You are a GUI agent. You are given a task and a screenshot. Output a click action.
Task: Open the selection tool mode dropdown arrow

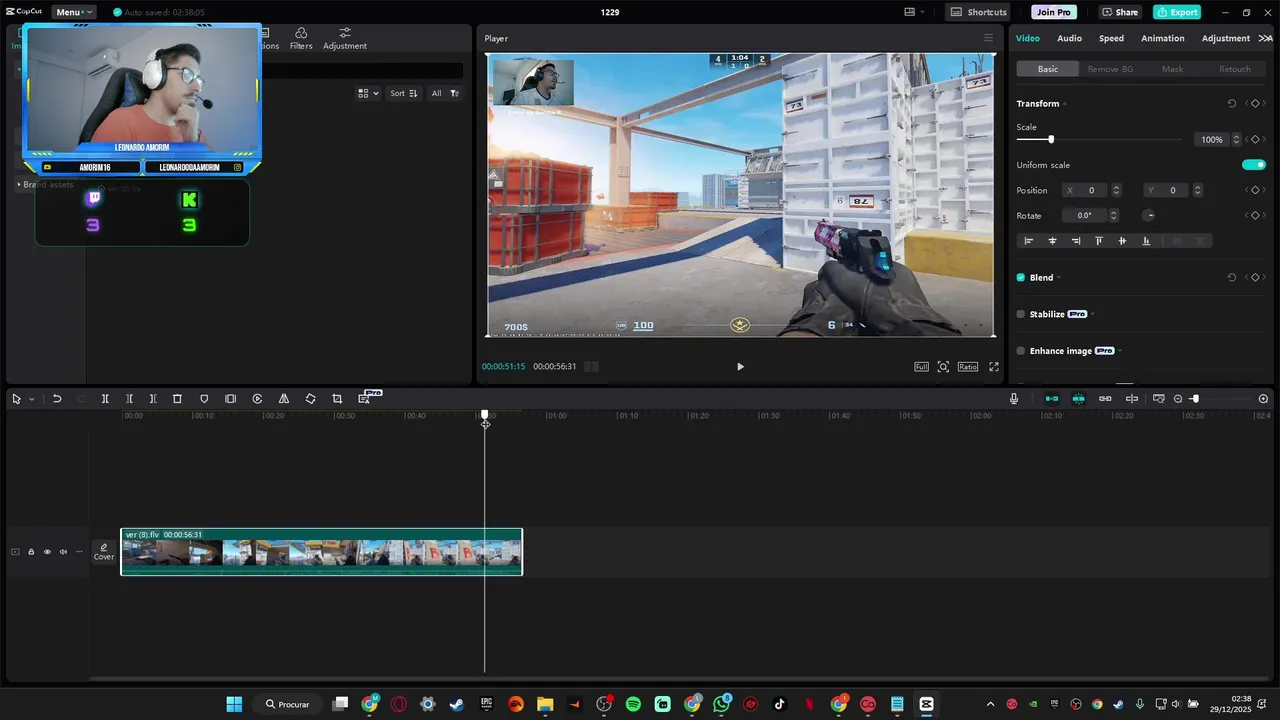coord(32,399)
